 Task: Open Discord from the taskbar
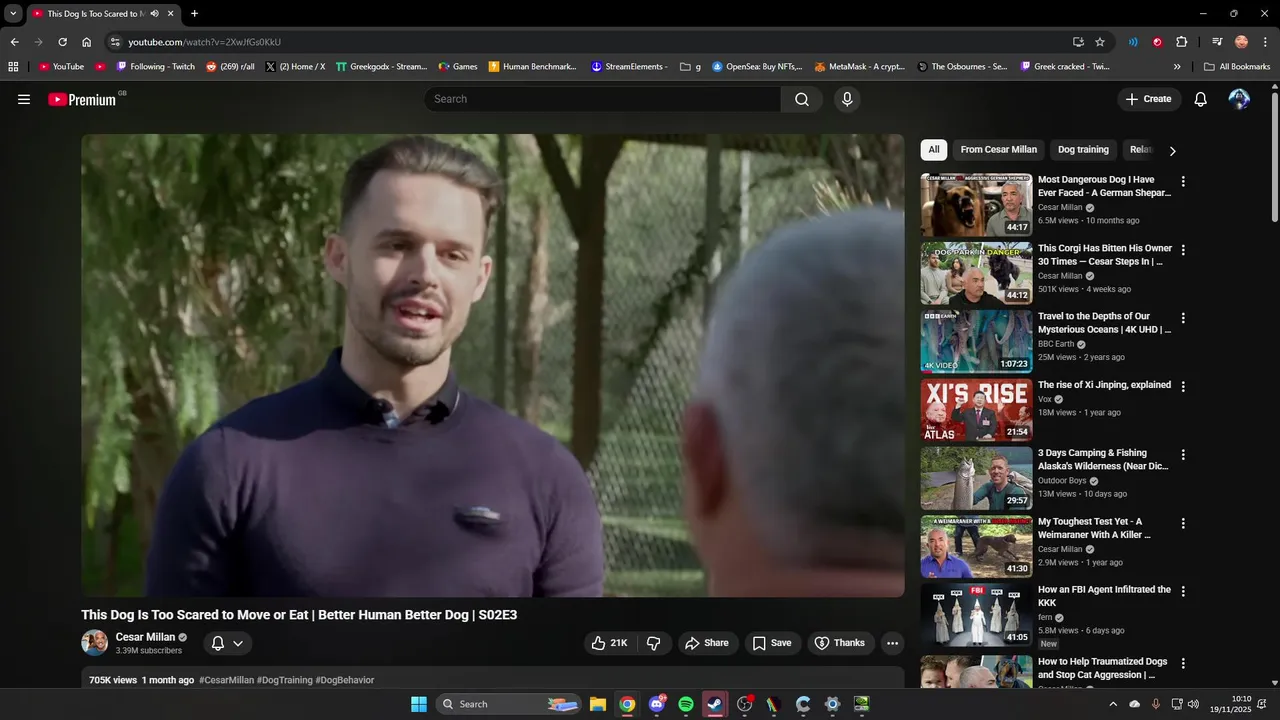point(657,704)
